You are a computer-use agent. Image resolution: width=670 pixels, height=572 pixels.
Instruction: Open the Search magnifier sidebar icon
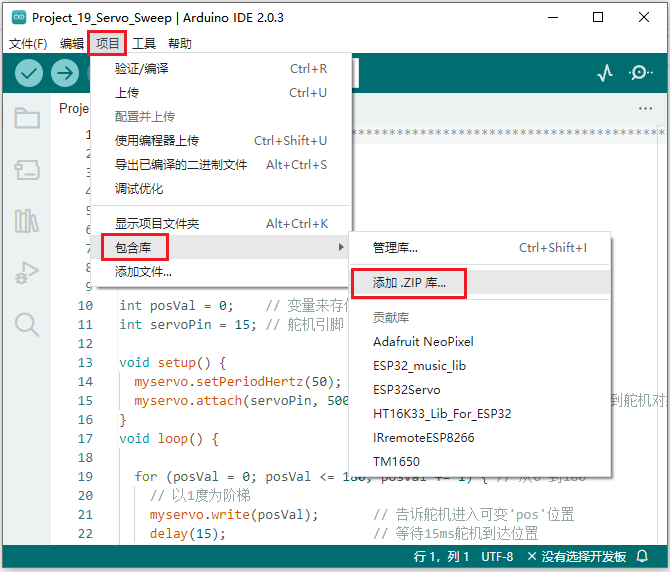pyautogui.click(x=27, y=323)
